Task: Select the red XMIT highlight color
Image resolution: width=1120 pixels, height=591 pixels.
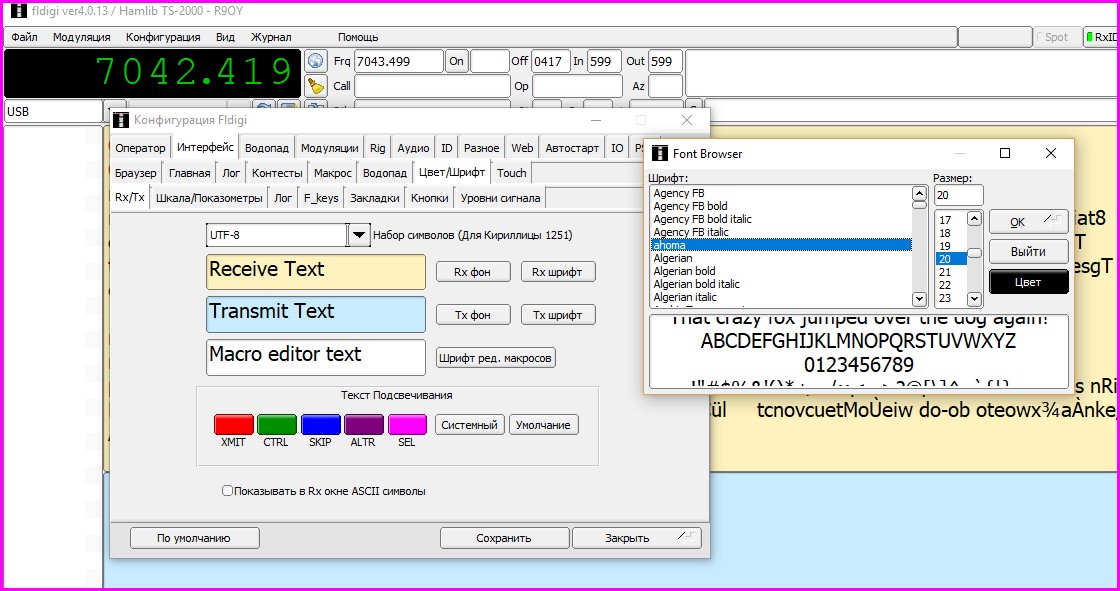Action: tap(233, 424)
